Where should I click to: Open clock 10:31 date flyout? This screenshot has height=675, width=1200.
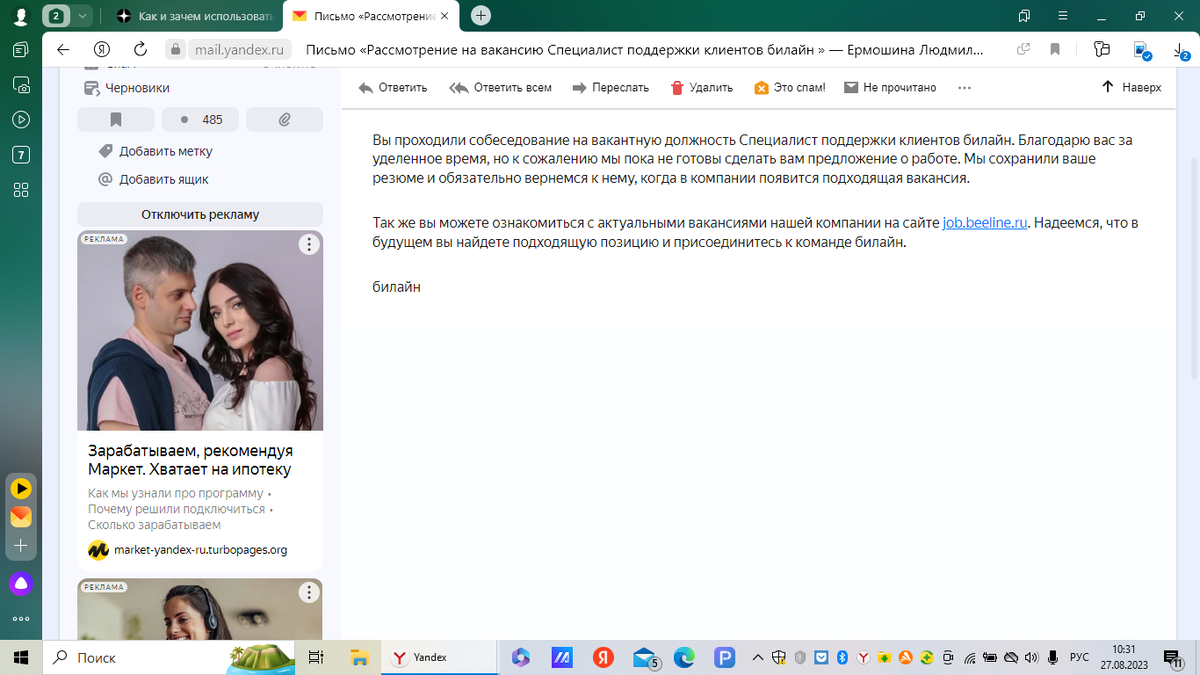(x=1125, y=657)
